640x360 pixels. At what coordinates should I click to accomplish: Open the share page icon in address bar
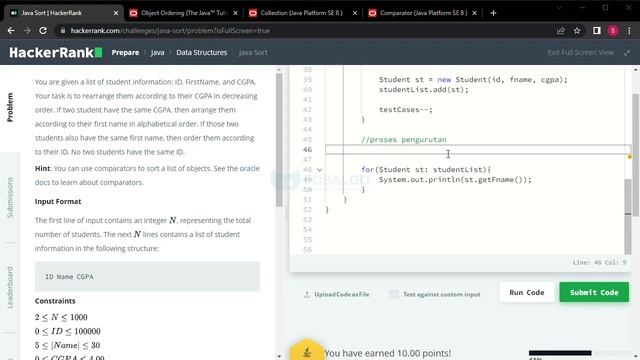tap(561, 31)
